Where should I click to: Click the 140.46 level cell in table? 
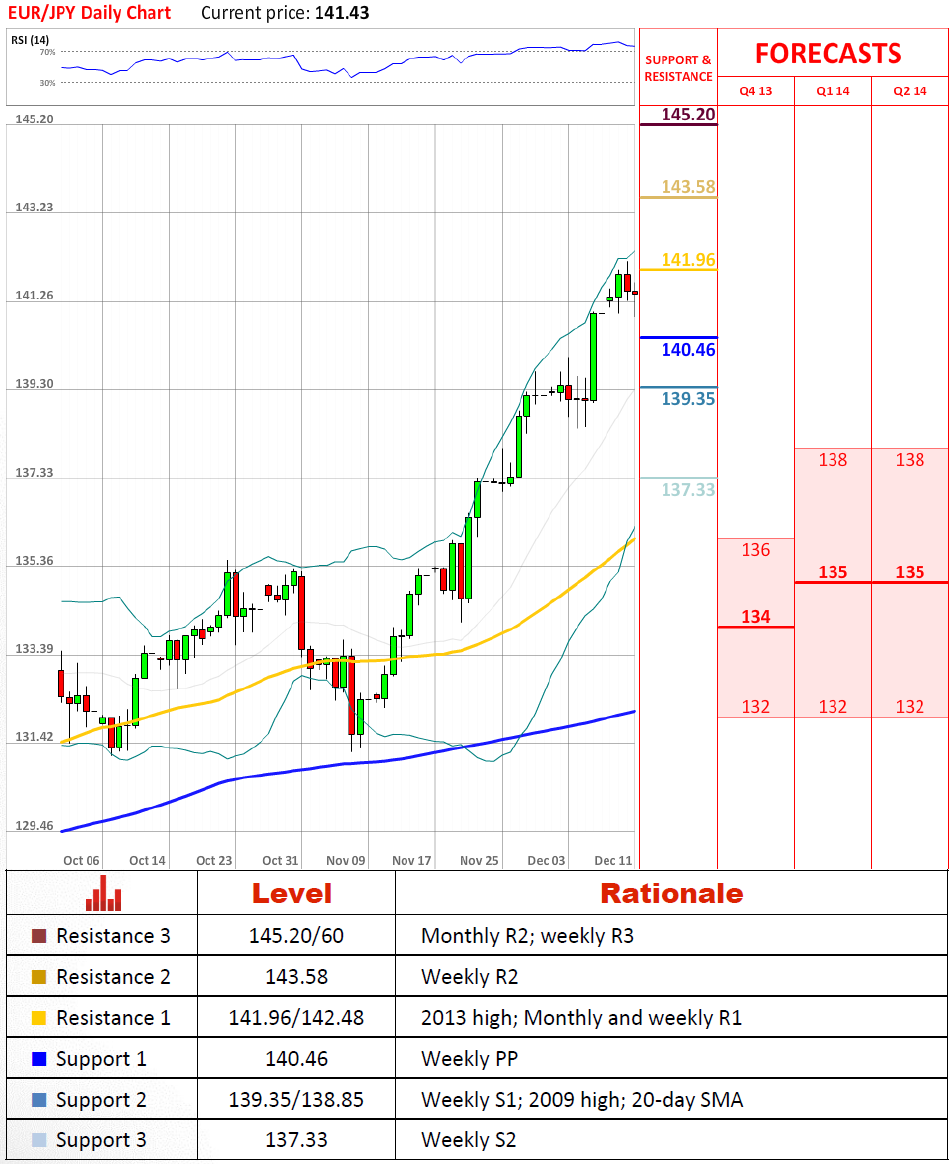point(296,1059)
